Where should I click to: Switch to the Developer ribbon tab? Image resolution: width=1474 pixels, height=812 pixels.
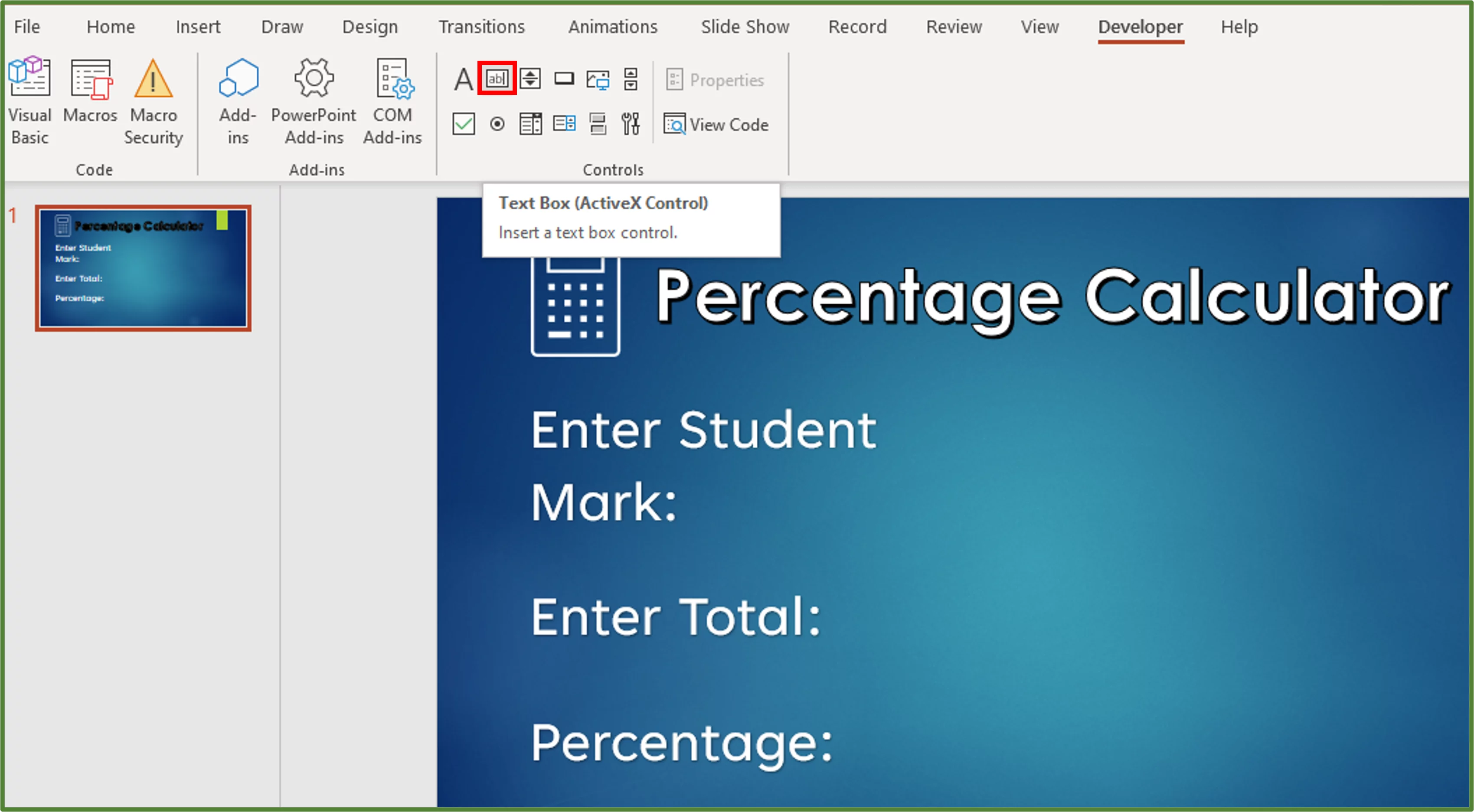coord(1140,26)
